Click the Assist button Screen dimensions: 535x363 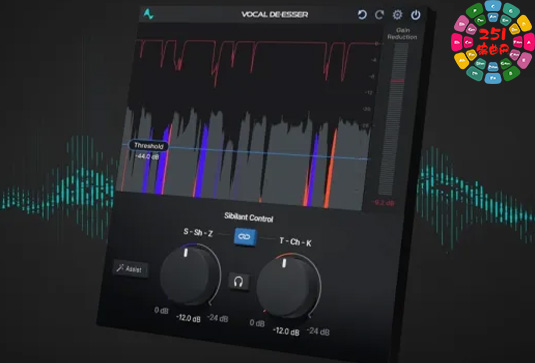point(130,269)
